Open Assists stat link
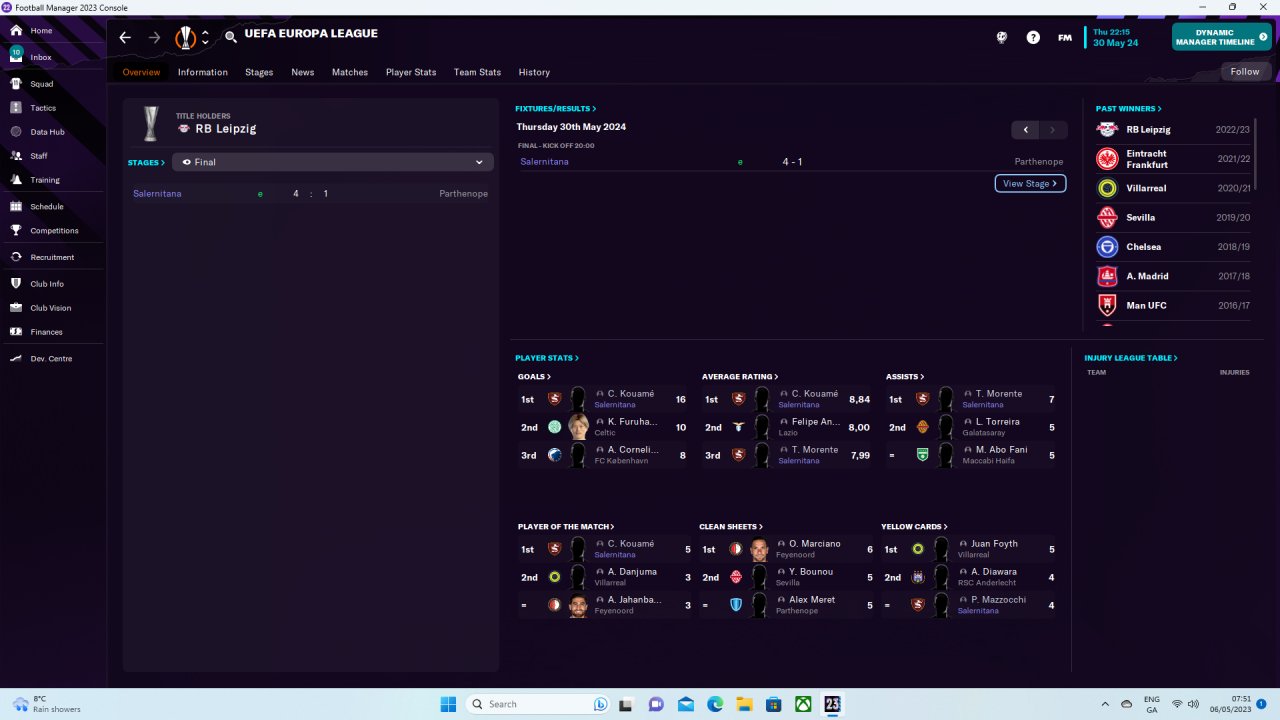Viewport: 1280px width, 720px height. coord(904,377)
